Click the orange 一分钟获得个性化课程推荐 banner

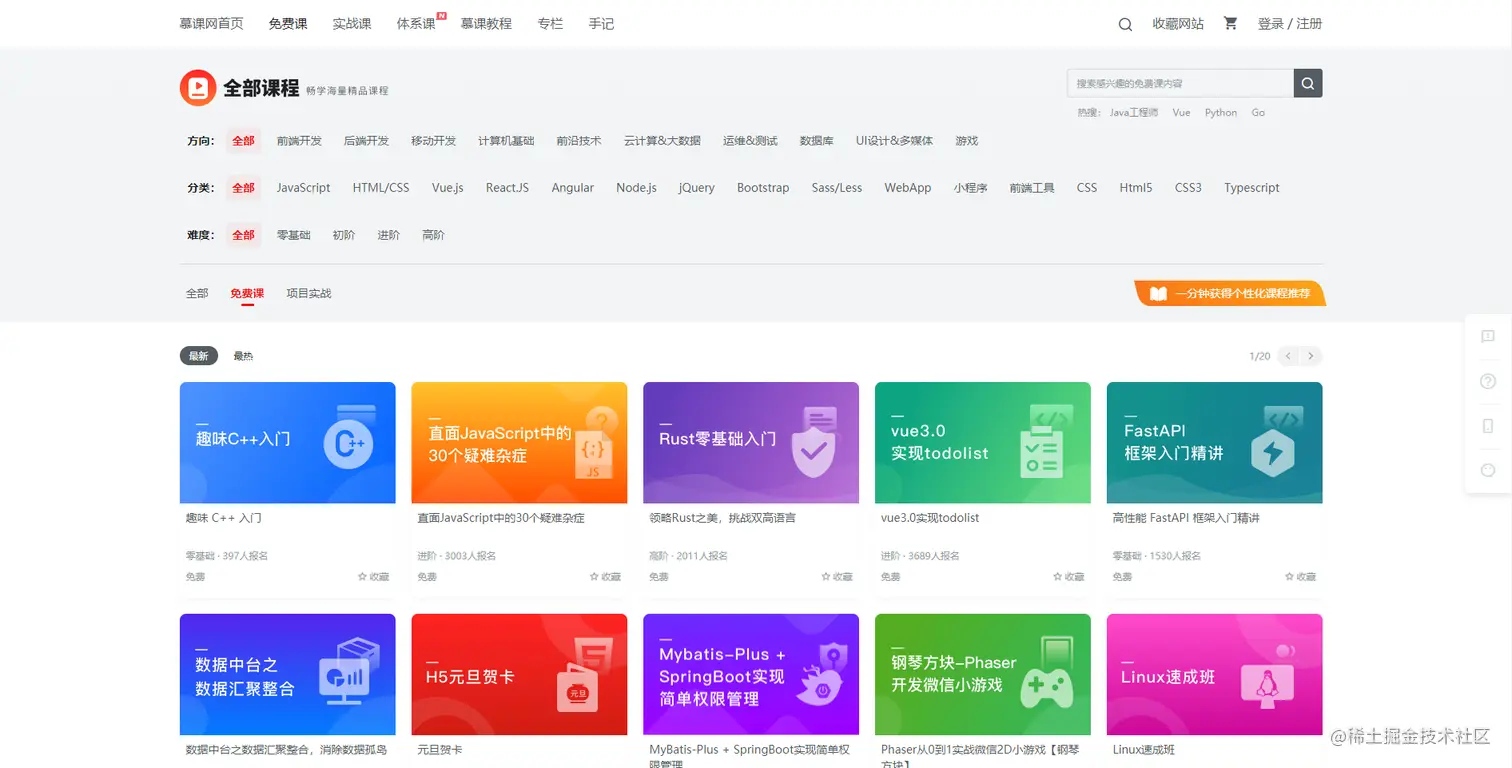tap(1230, 293)
